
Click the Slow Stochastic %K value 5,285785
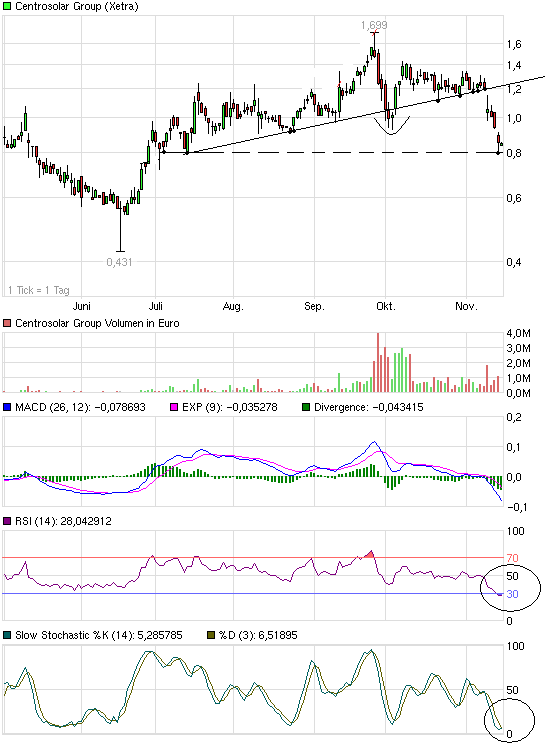pos(160,635)
